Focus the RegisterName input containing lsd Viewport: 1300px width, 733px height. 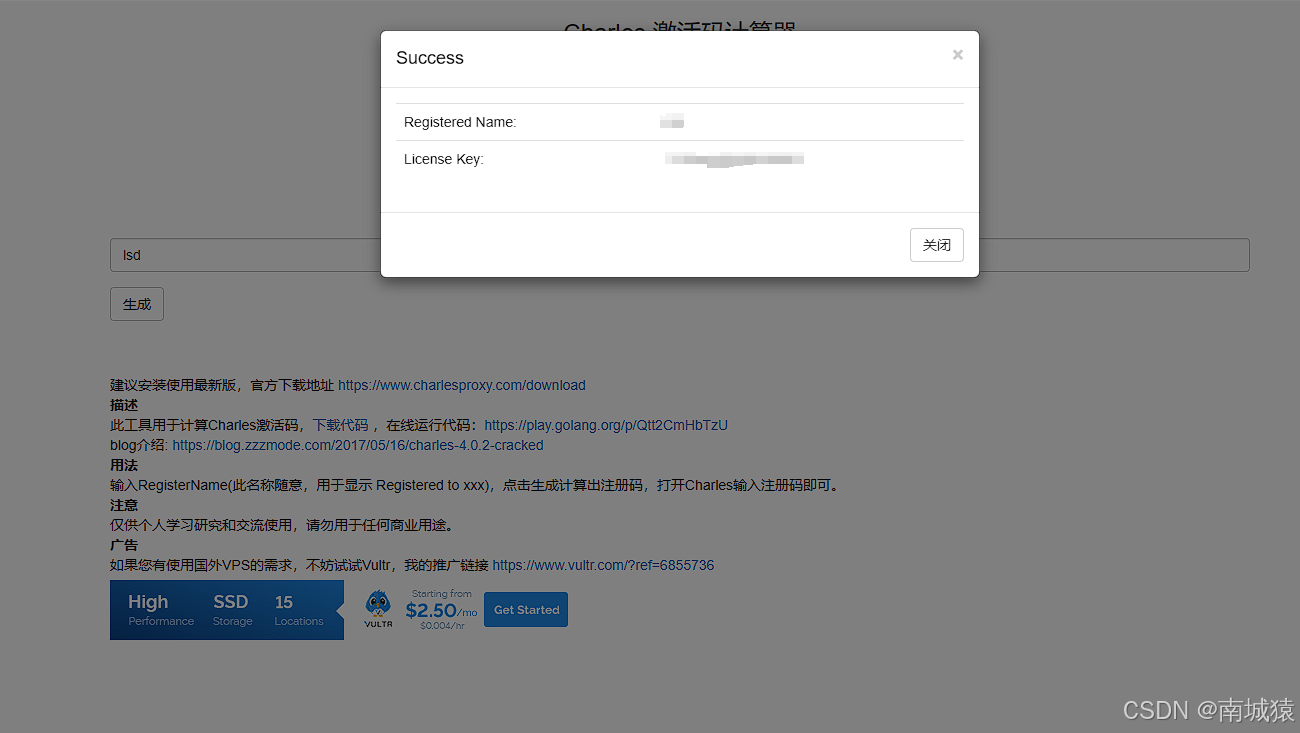(x=680, y=255)
